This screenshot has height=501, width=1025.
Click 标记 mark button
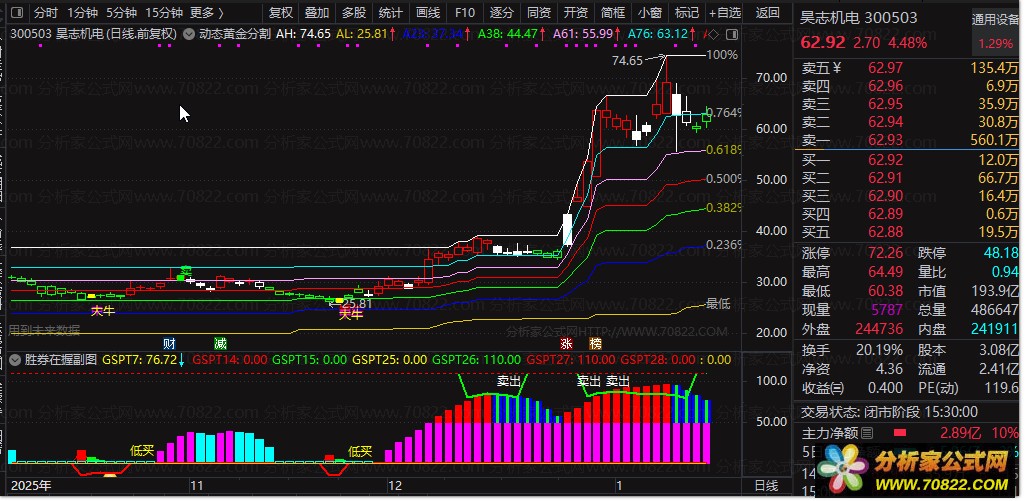coord(687,12)
